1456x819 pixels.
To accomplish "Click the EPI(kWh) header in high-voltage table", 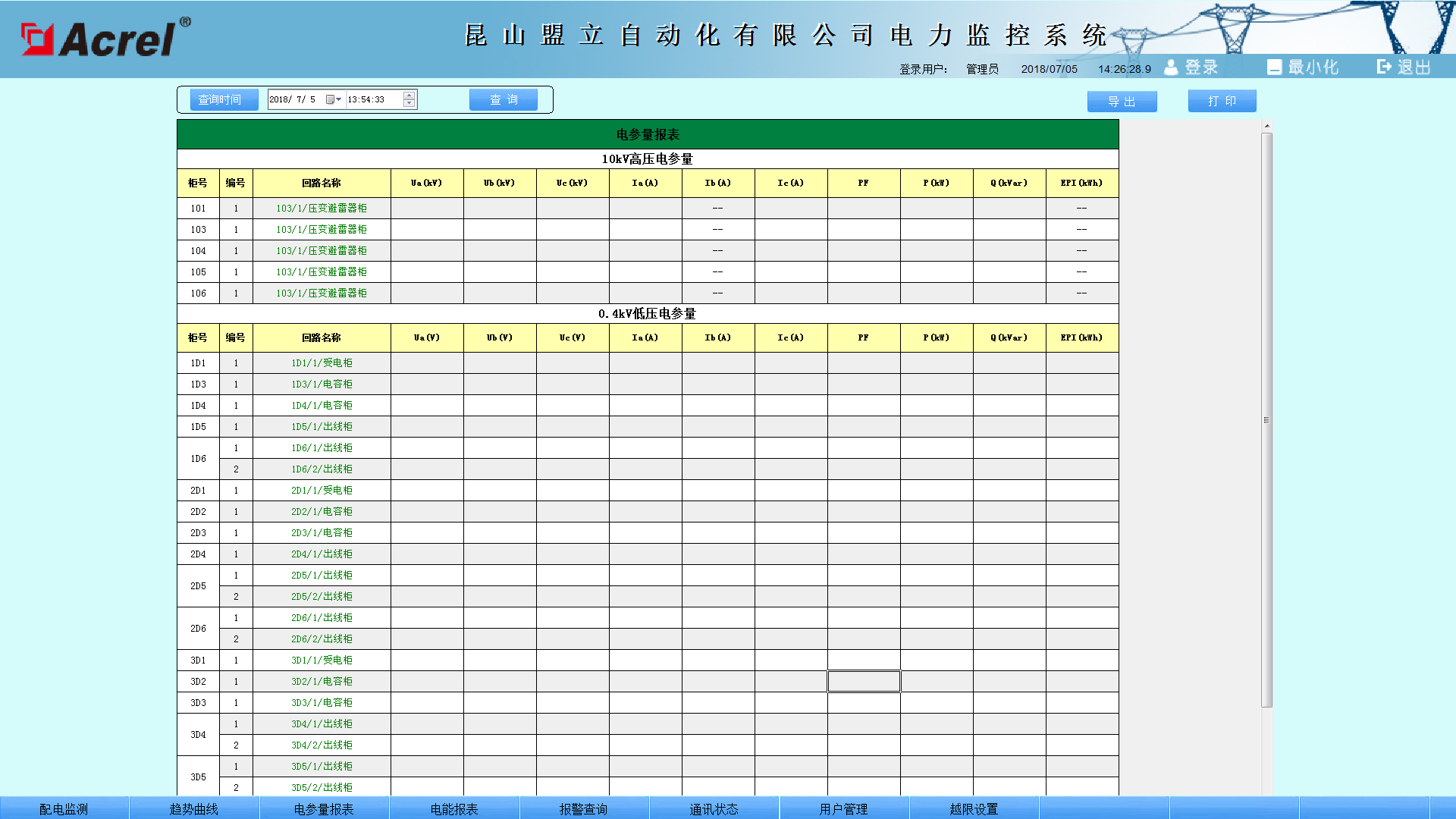I will [1082, 183].
